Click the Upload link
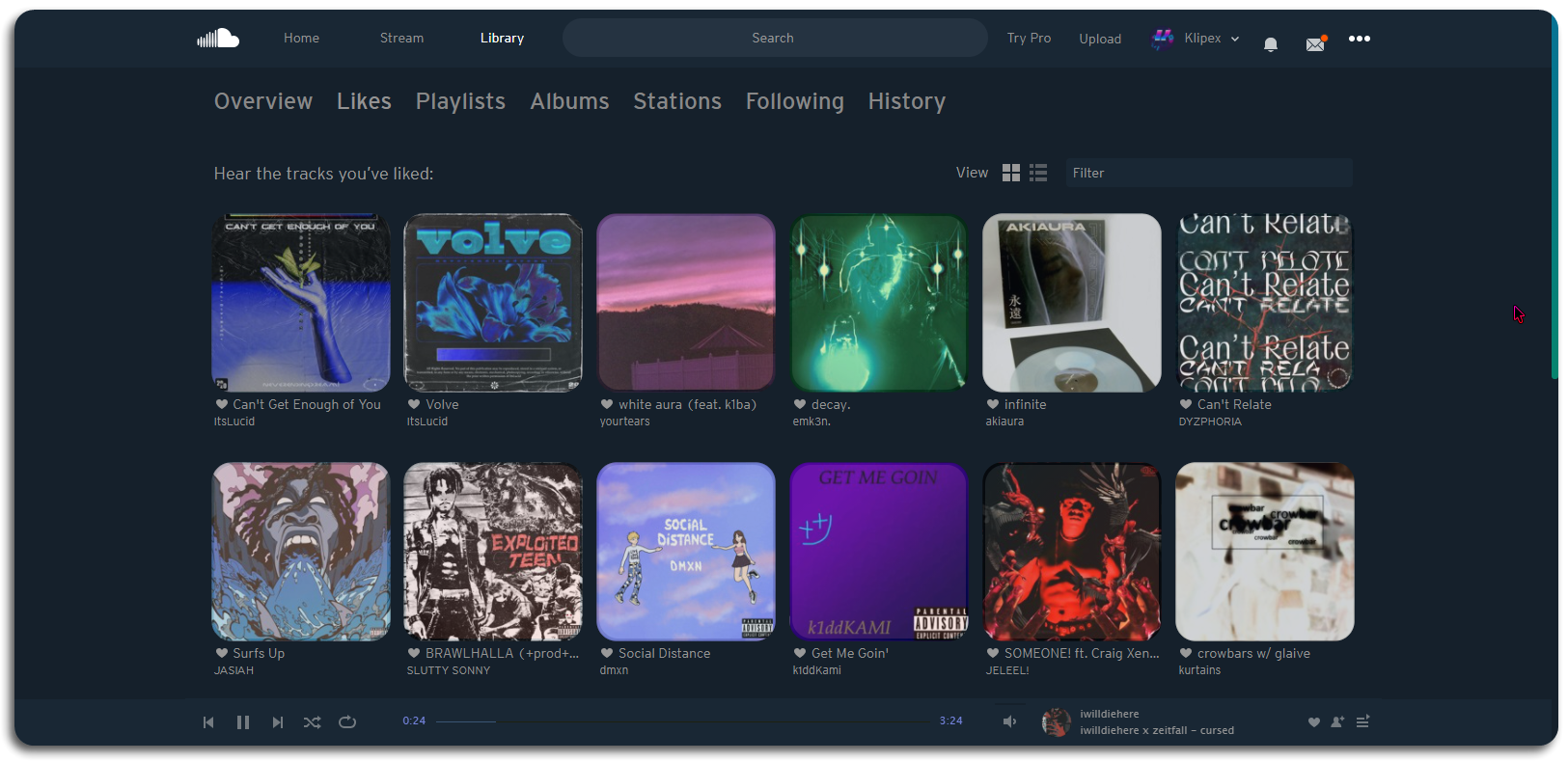Screen dimensions: 1568x761 point(1100,39)
